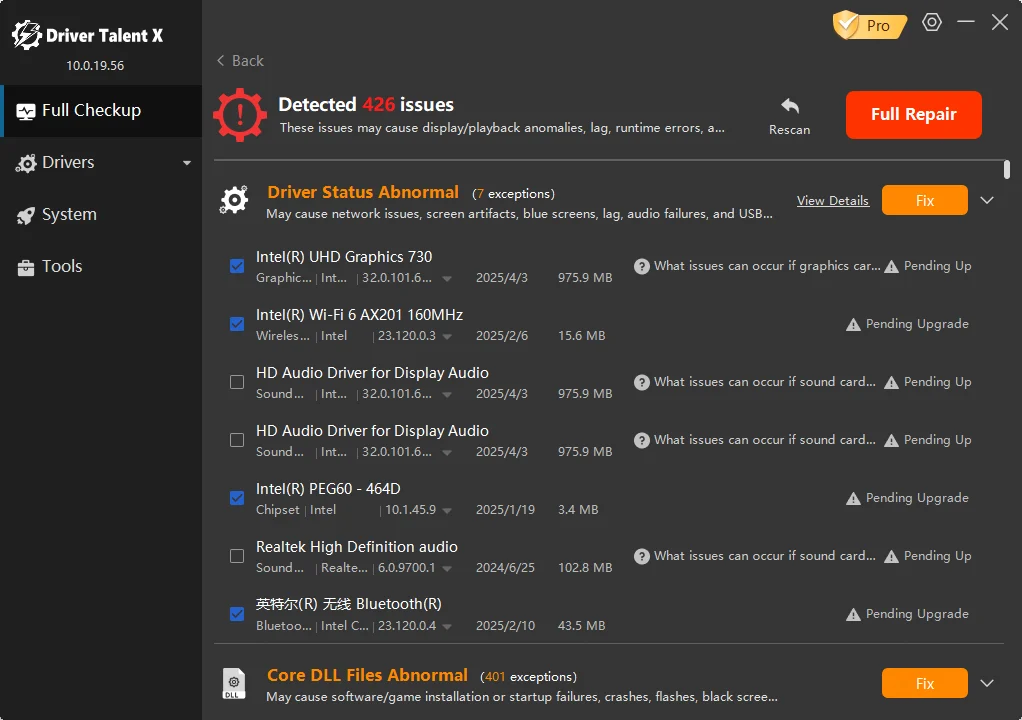The height and width of the screenshot is (720, 1022).
Task: Check Realtek High Definition audio checkbox
Action: [x=237, y=556]
